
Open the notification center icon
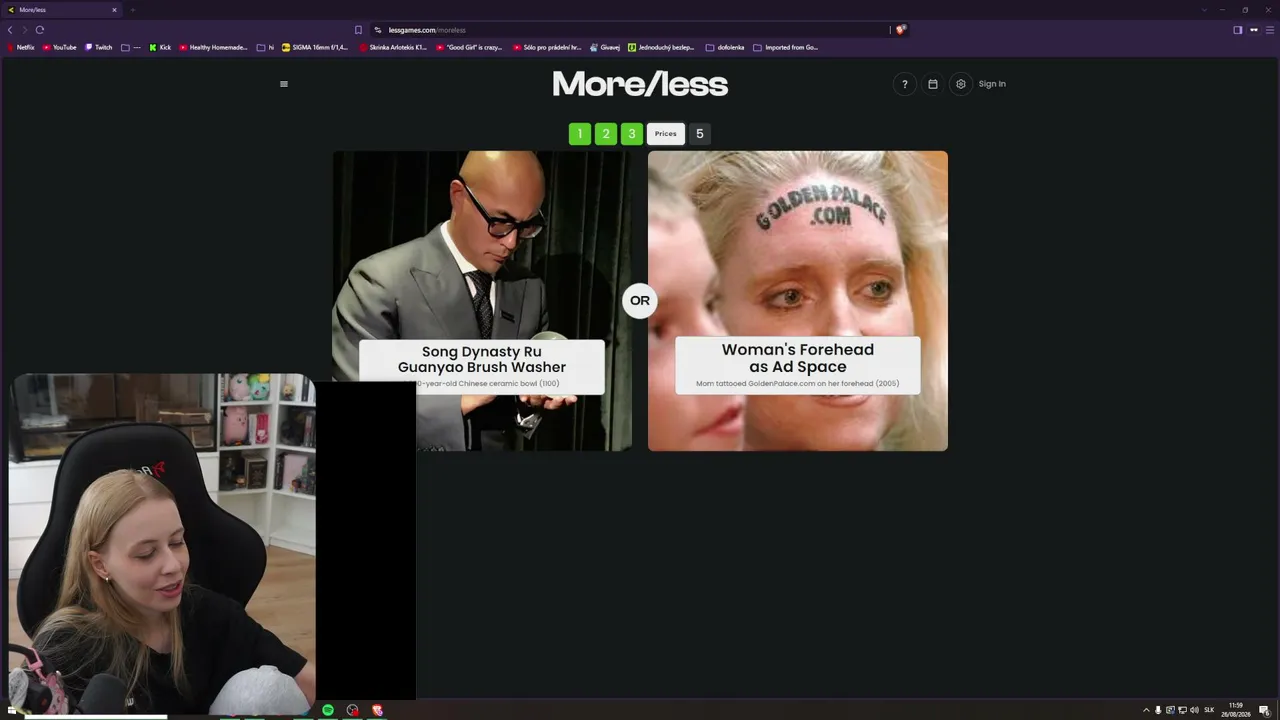coord(1264,710)
